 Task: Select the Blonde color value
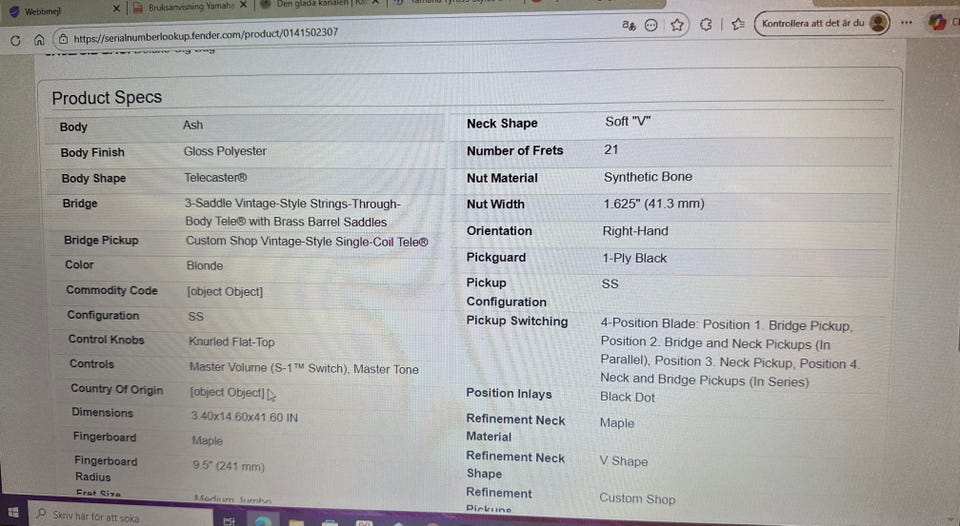(204, 266)
